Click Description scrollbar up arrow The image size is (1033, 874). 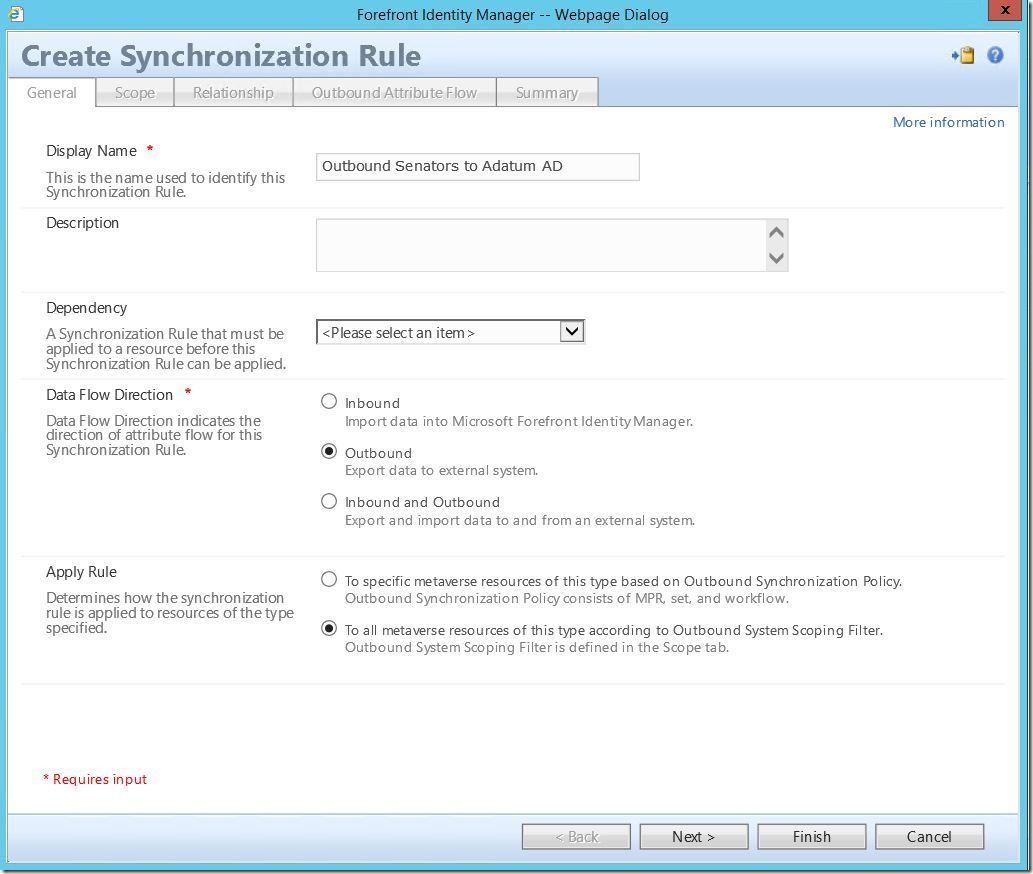(777, 232)
